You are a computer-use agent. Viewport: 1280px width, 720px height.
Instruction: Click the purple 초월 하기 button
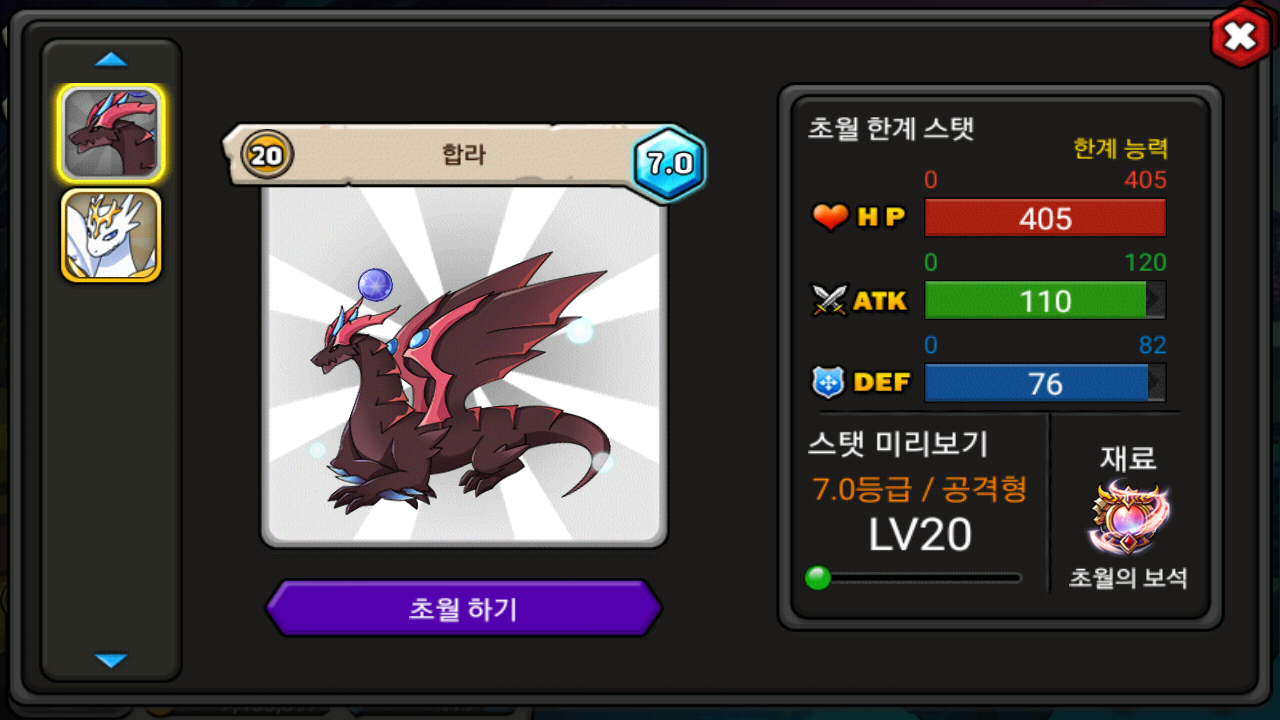463,608
